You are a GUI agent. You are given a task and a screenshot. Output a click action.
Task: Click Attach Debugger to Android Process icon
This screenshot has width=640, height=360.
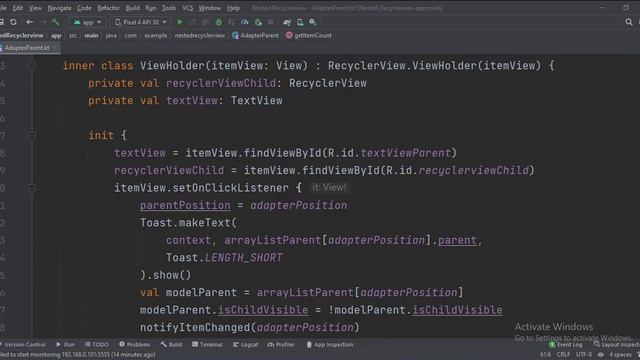[x=258, y=22]
